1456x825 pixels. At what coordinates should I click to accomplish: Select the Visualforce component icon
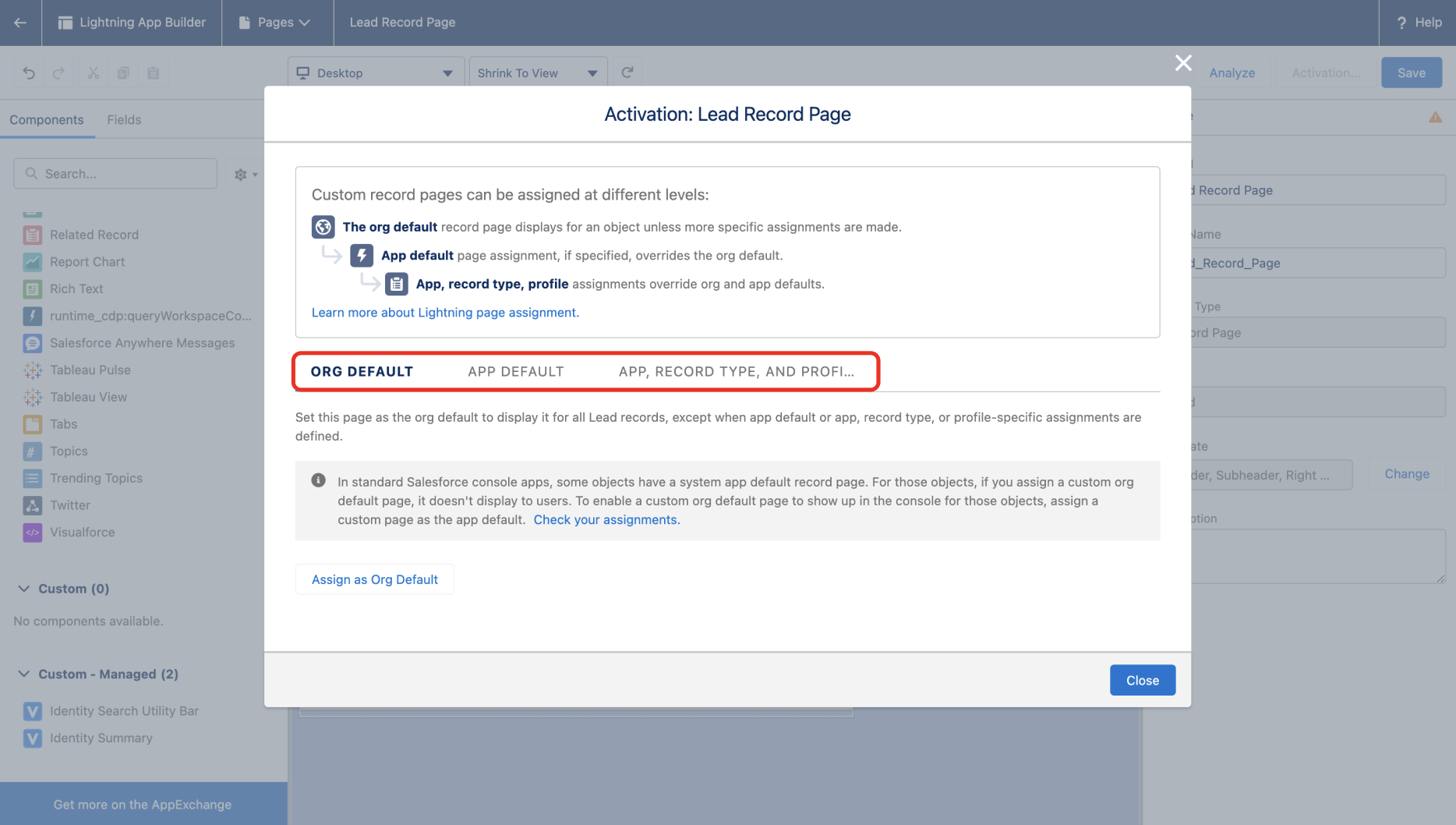tap(33, 532)
